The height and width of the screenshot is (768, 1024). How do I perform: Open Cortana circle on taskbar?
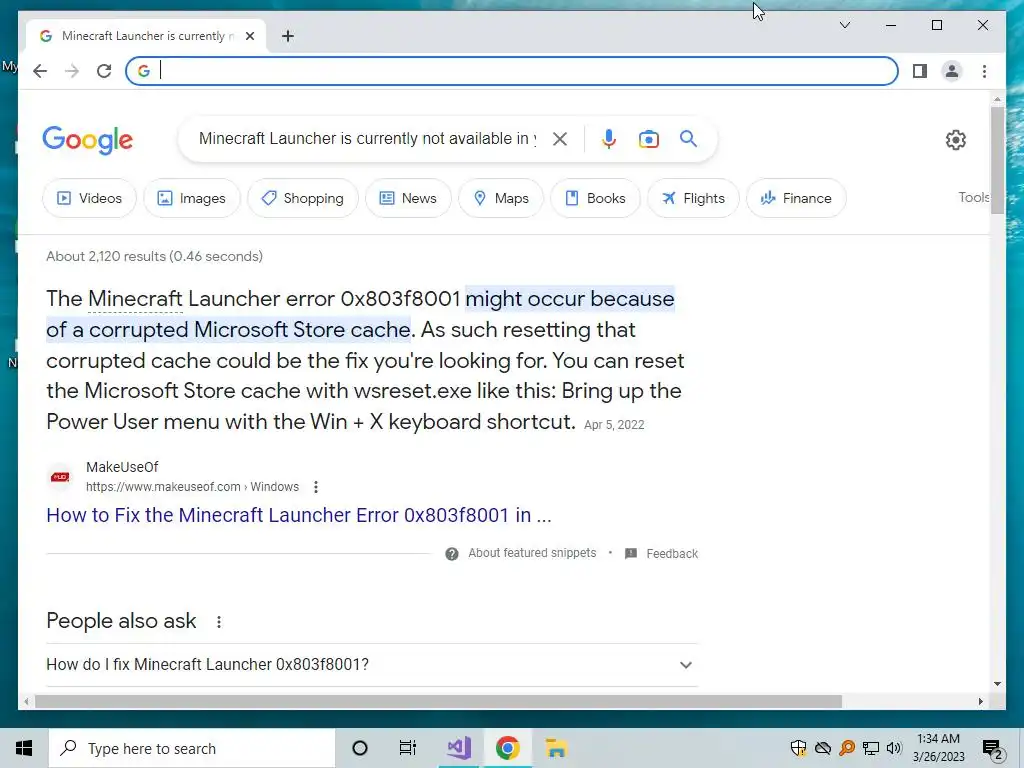click(360, 748)
